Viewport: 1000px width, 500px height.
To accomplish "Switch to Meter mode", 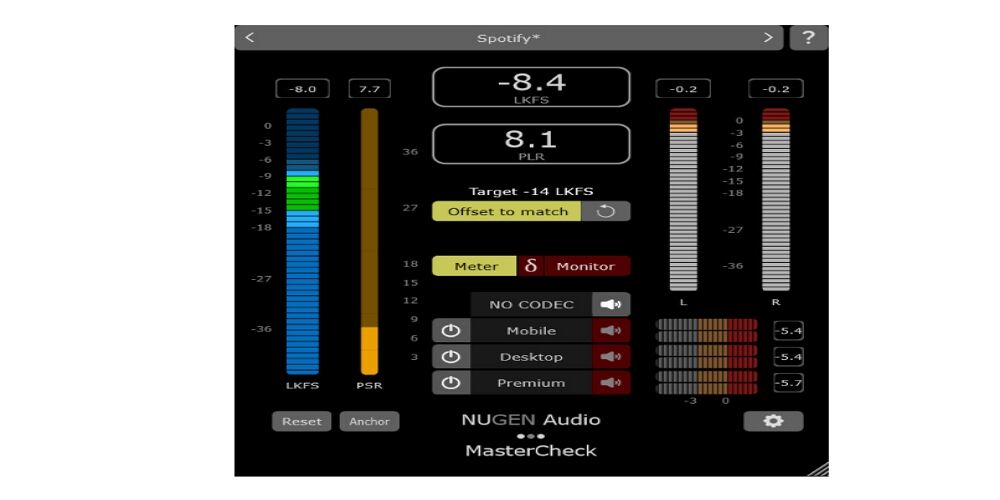I will pyautogui.click(x=474, y=266).
